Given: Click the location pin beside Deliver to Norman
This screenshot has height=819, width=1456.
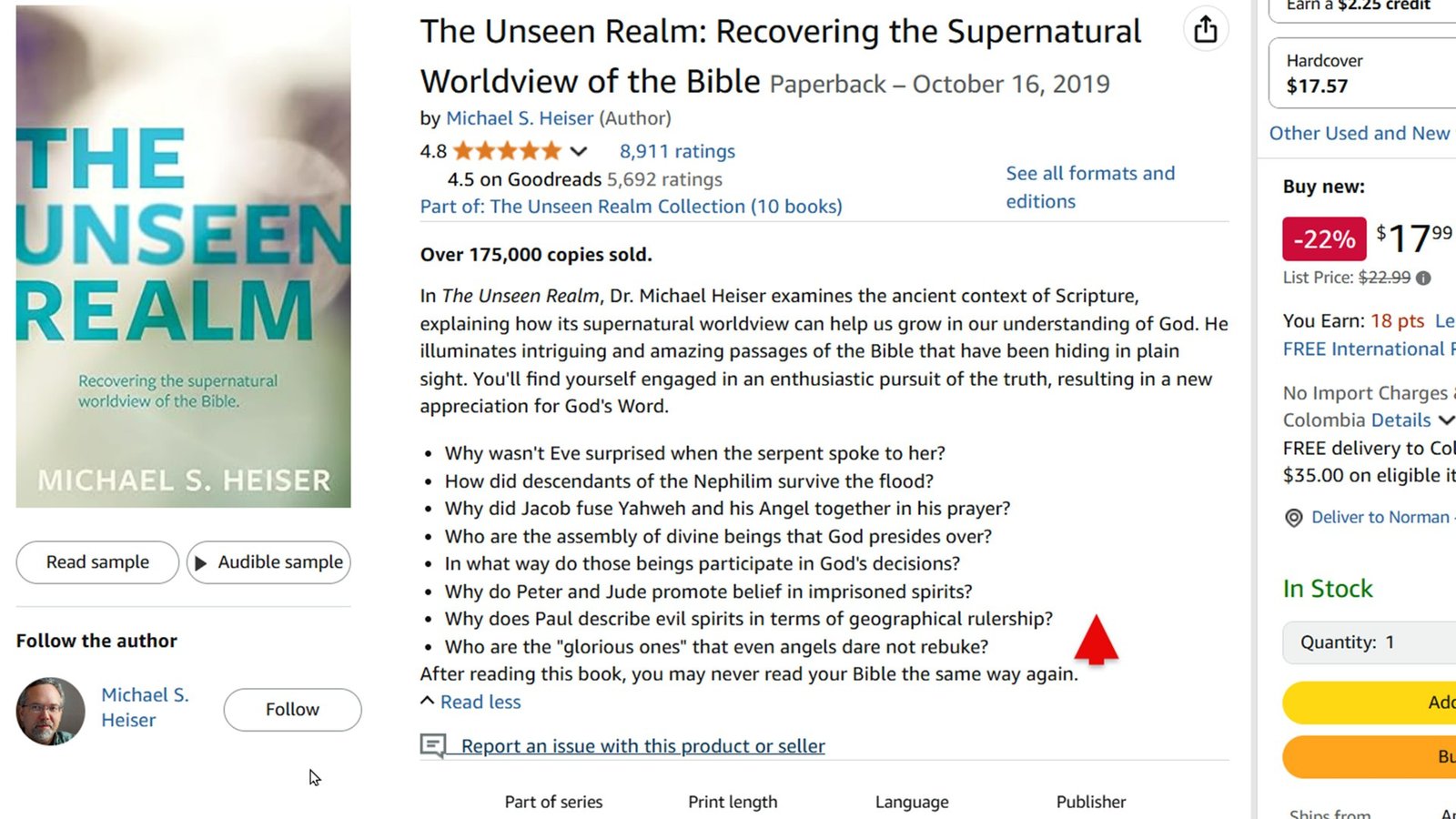Looking at the screenshot, I should pyautogui.click(x=1294, y=517).
